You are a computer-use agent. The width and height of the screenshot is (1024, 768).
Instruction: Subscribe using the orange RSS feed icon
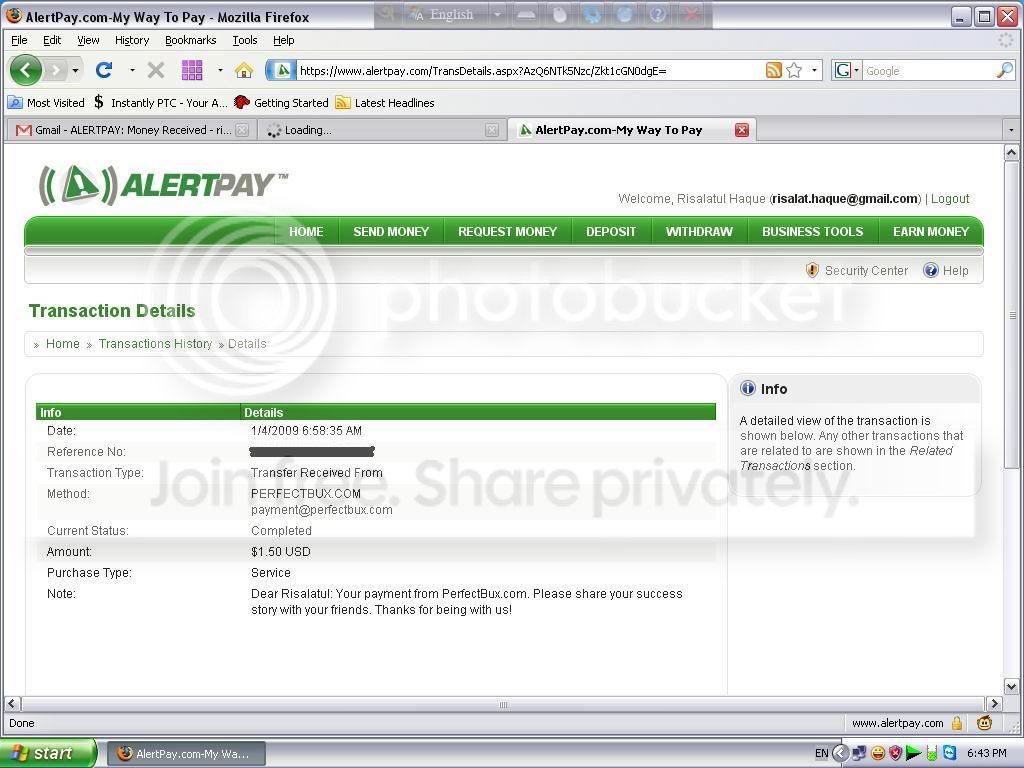coord(773,71)
